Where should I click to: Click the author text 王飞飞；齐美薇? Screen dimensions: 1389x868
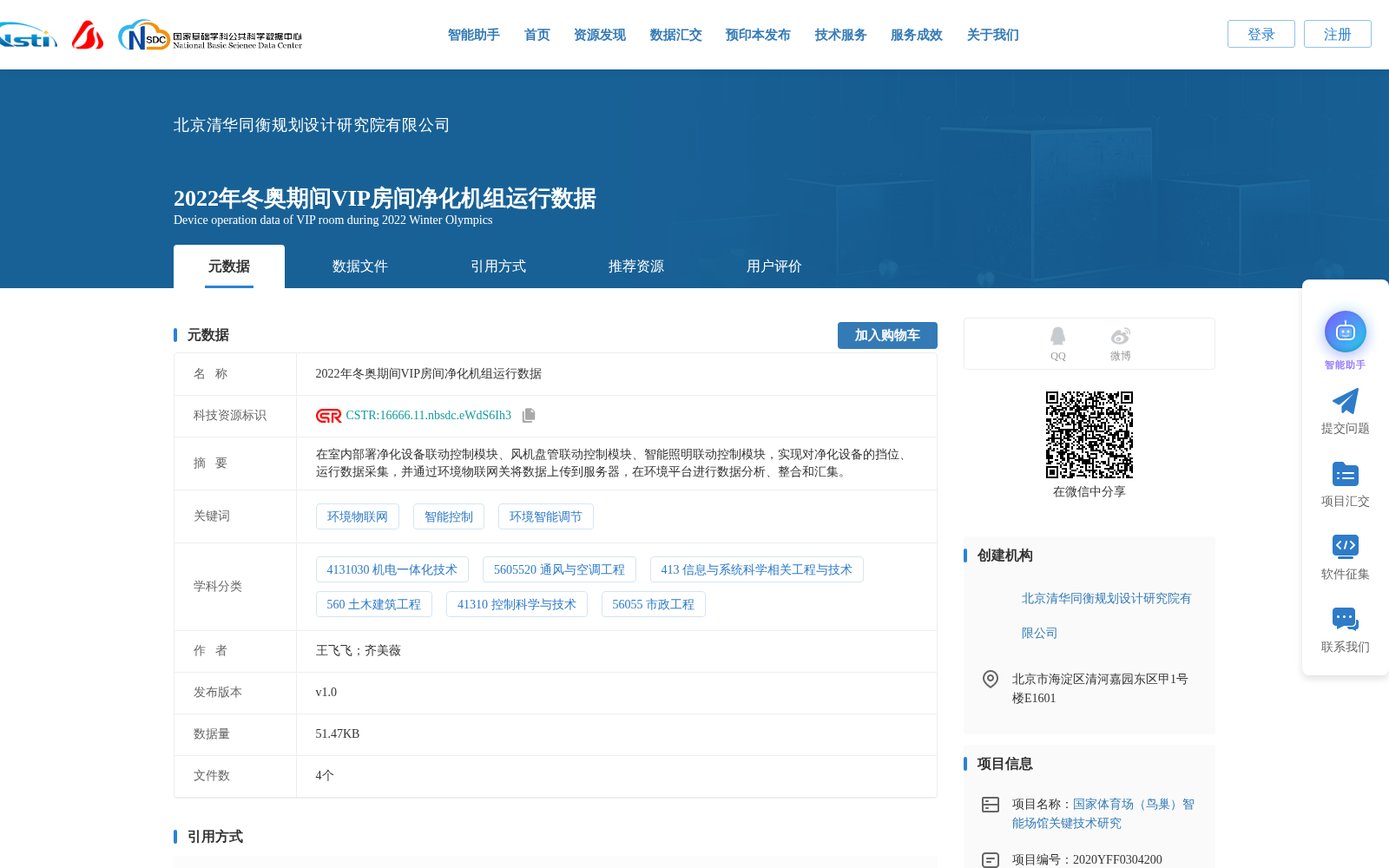click(358, 651)
